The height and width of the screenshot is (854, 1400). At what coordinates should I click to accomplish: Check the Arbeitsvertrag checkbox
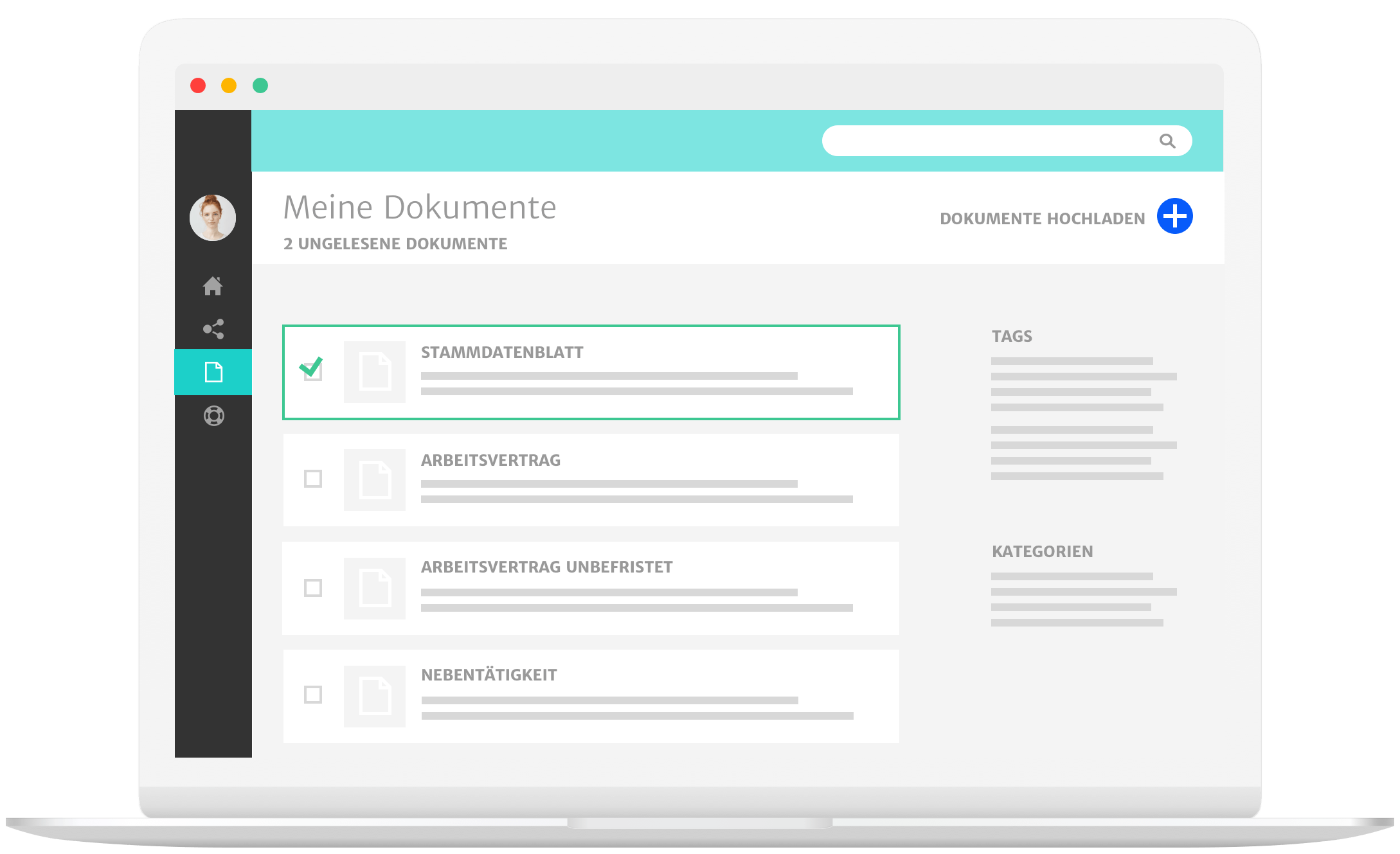(x=313, y=479)
